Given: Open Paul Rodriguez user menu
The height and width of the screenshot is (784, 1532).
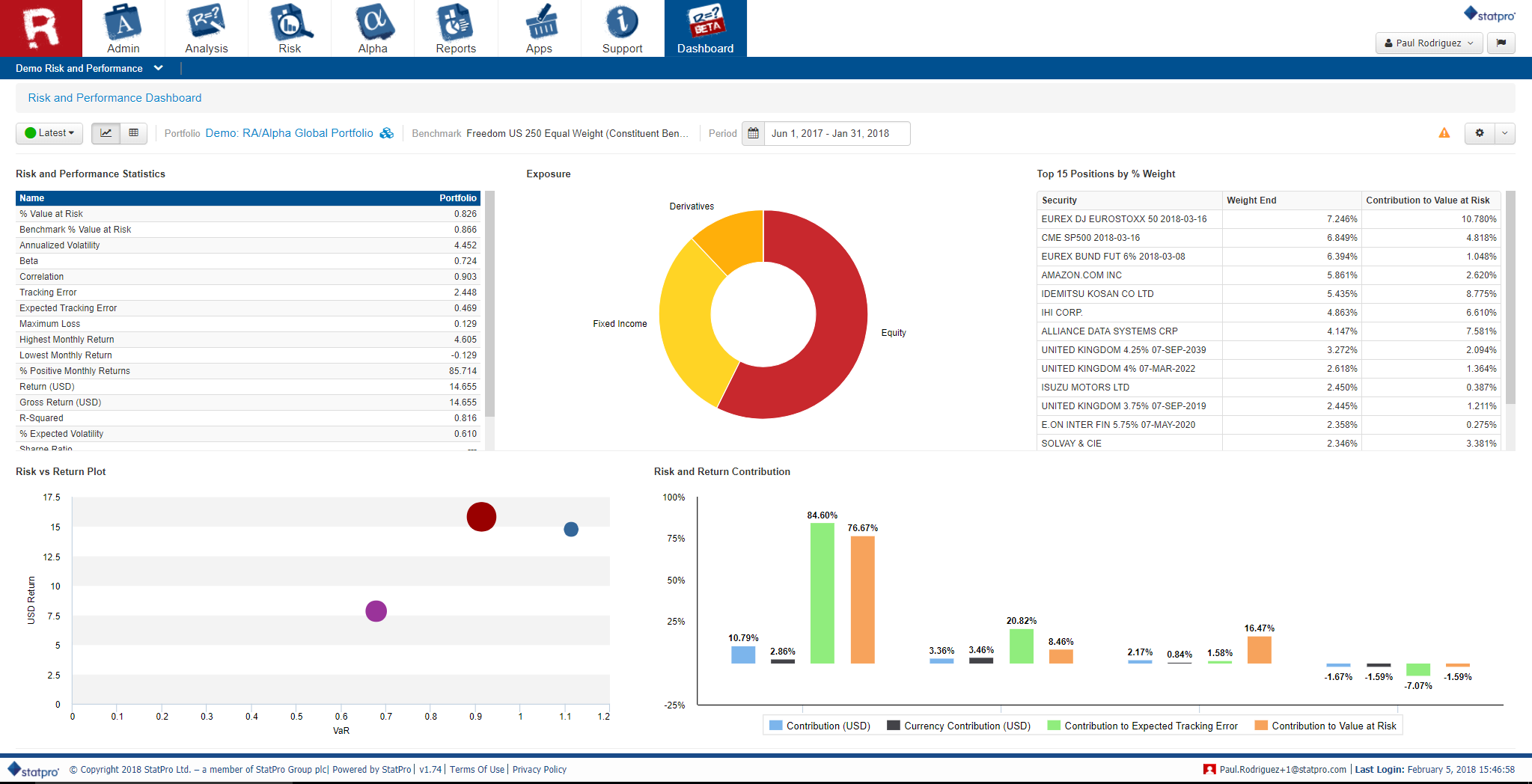Looking at the screenshot, I should click(x=1428, y=43).
